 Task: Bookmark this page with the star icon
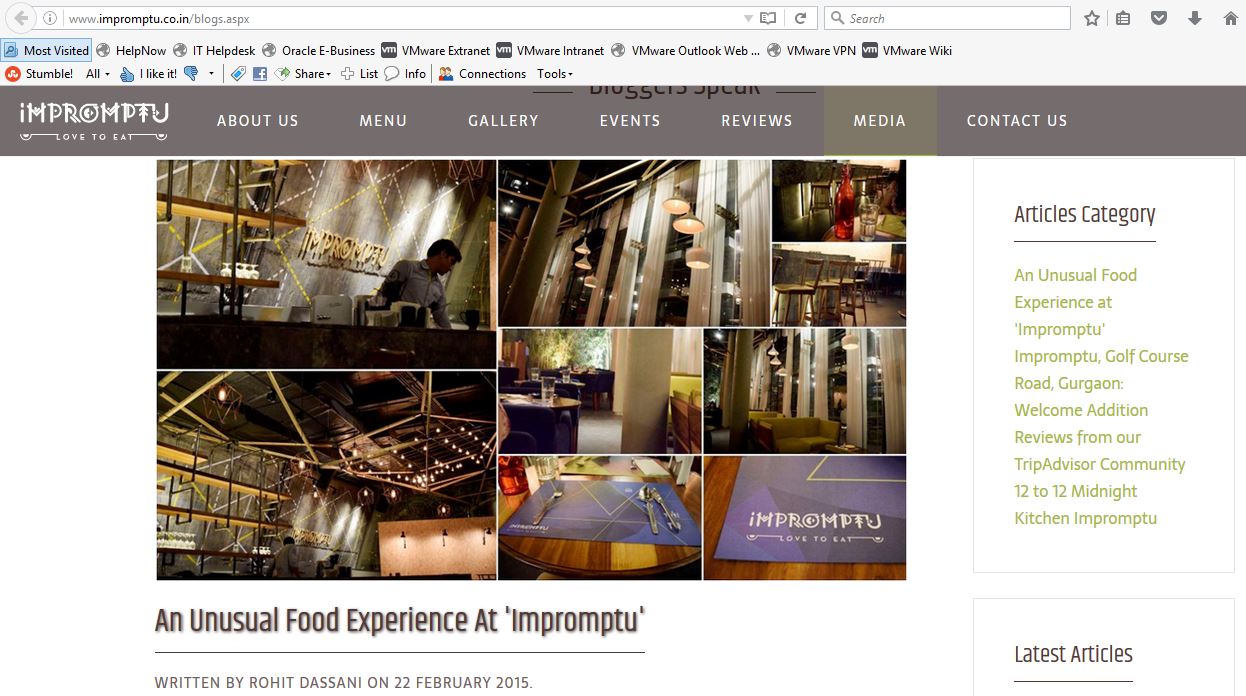(x=1092, y=18)
